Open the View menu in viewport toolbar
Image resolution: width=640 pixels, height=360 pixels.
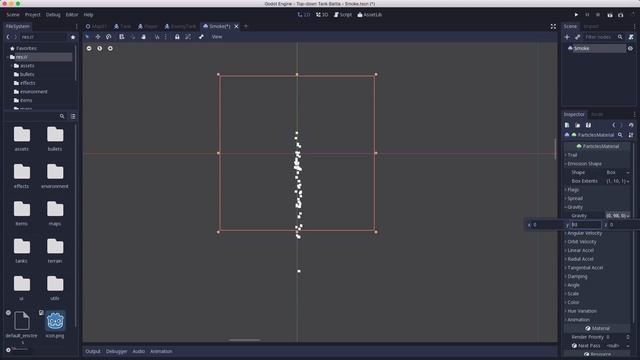coord(217,37)
